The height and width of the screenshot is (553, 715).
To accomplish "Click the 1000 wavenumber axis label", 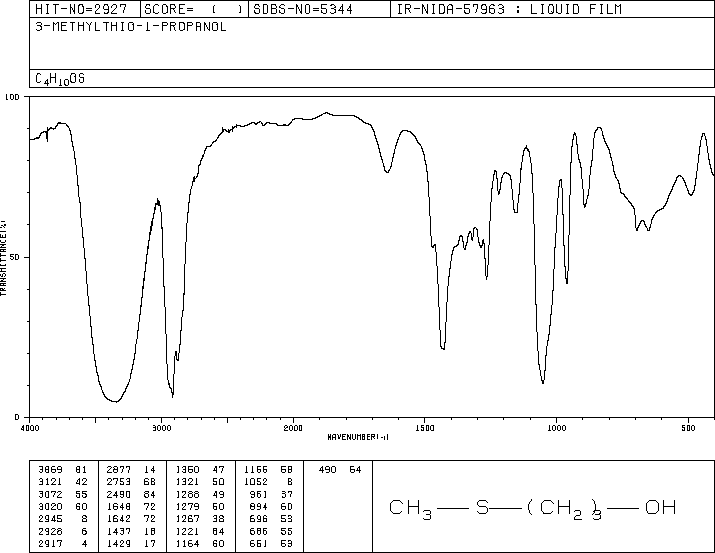I will (556, 428).
